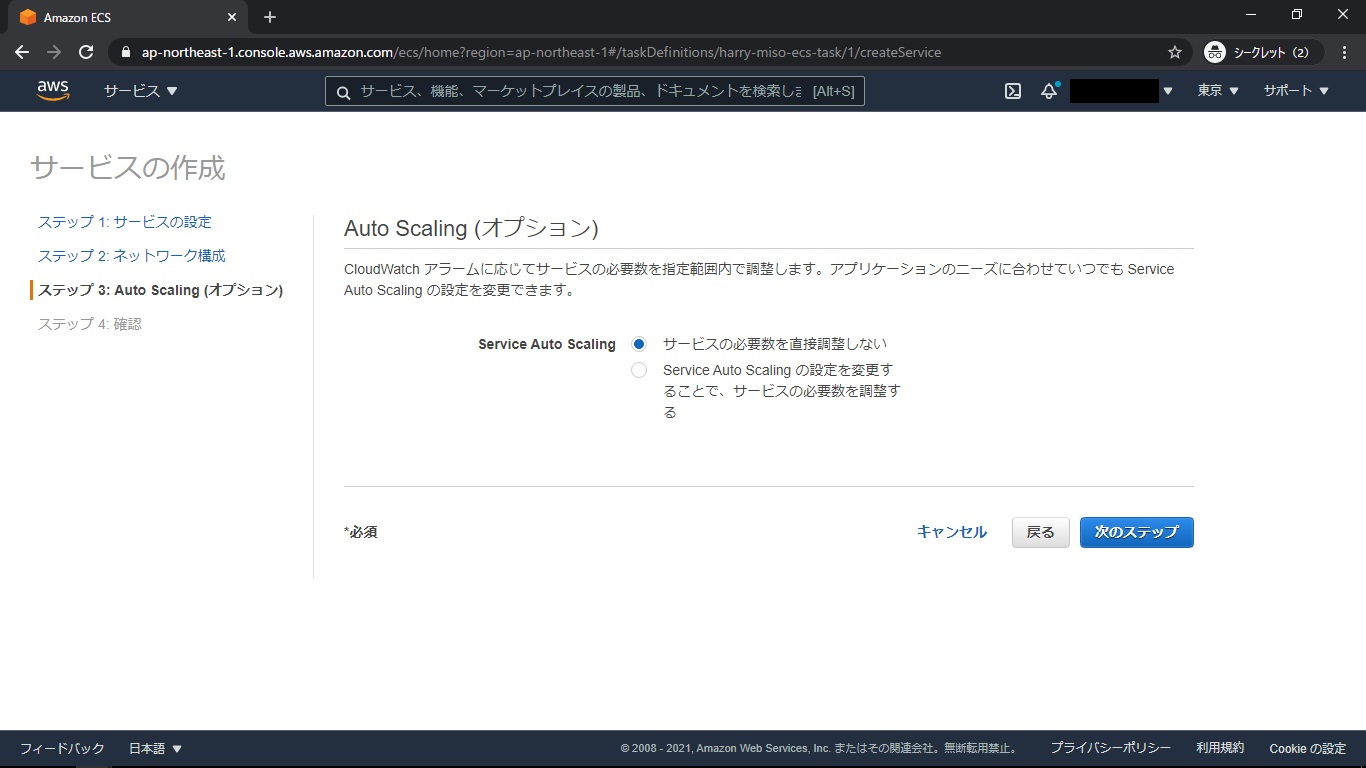Image resolution: width=1366 pixels, height=768 pixels.
Task: Select Service Auto Scaling の設定を変更 radio option
Action: tap(639, 370)
